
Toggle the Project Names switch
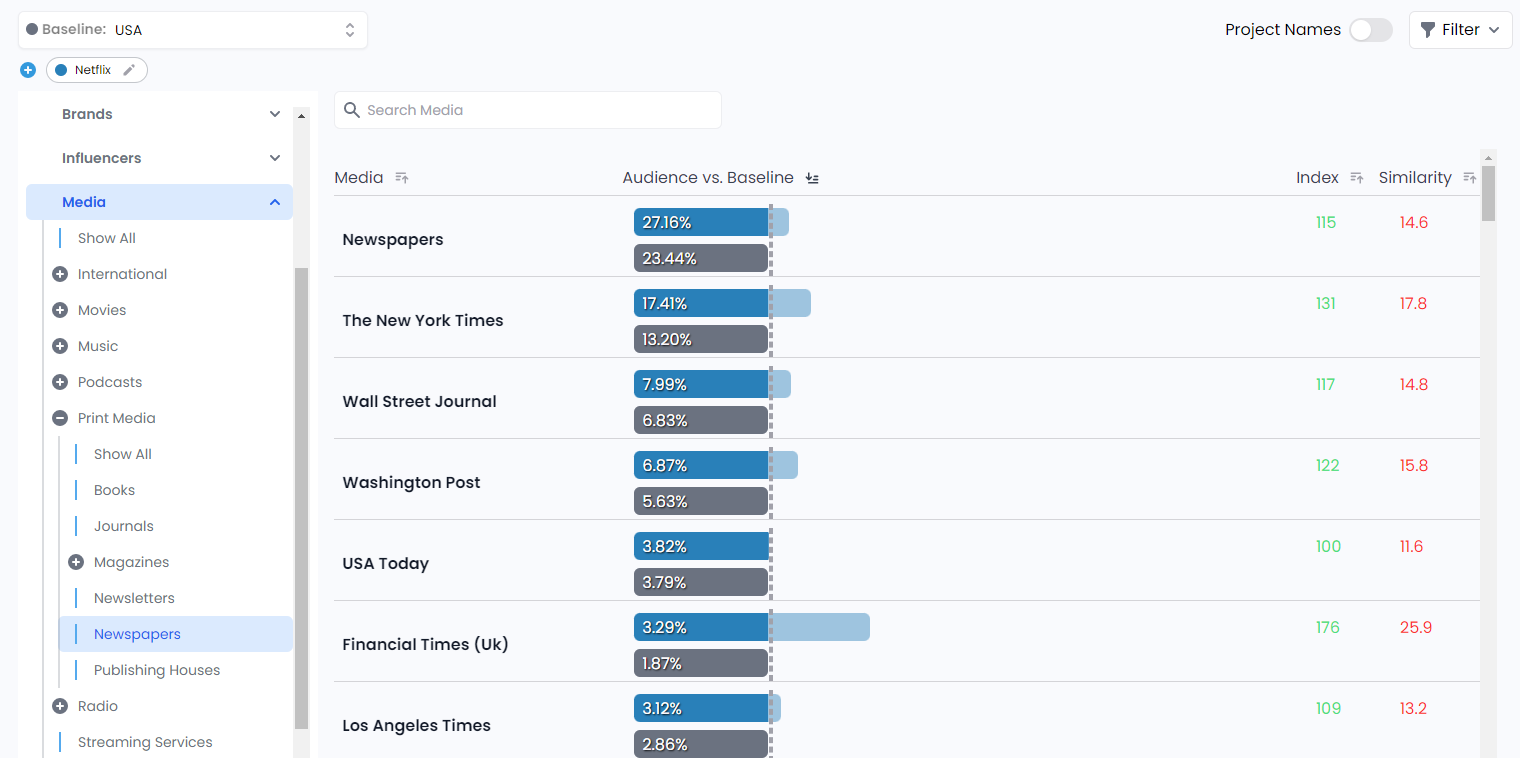tap(1370, 30)
